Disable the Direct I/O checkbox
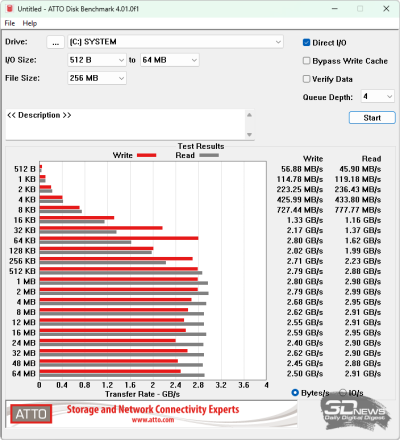This screenshot has height=440, width=400. point(306,43)
